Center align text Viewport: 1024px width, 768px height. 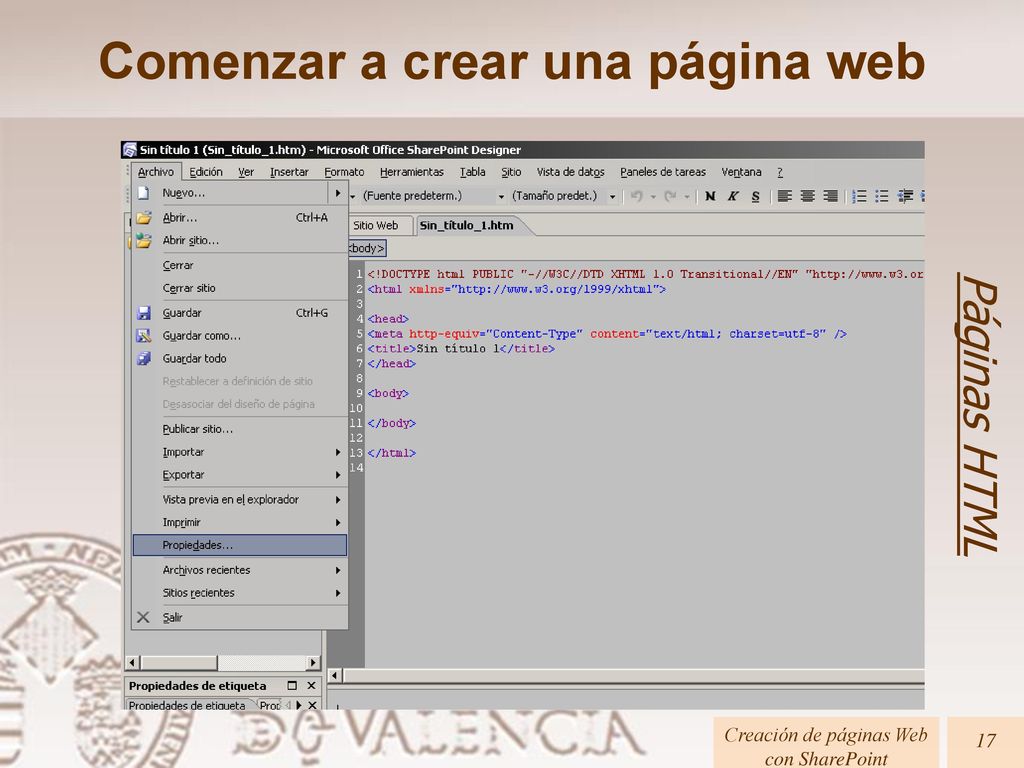click(x=807, y=196)
